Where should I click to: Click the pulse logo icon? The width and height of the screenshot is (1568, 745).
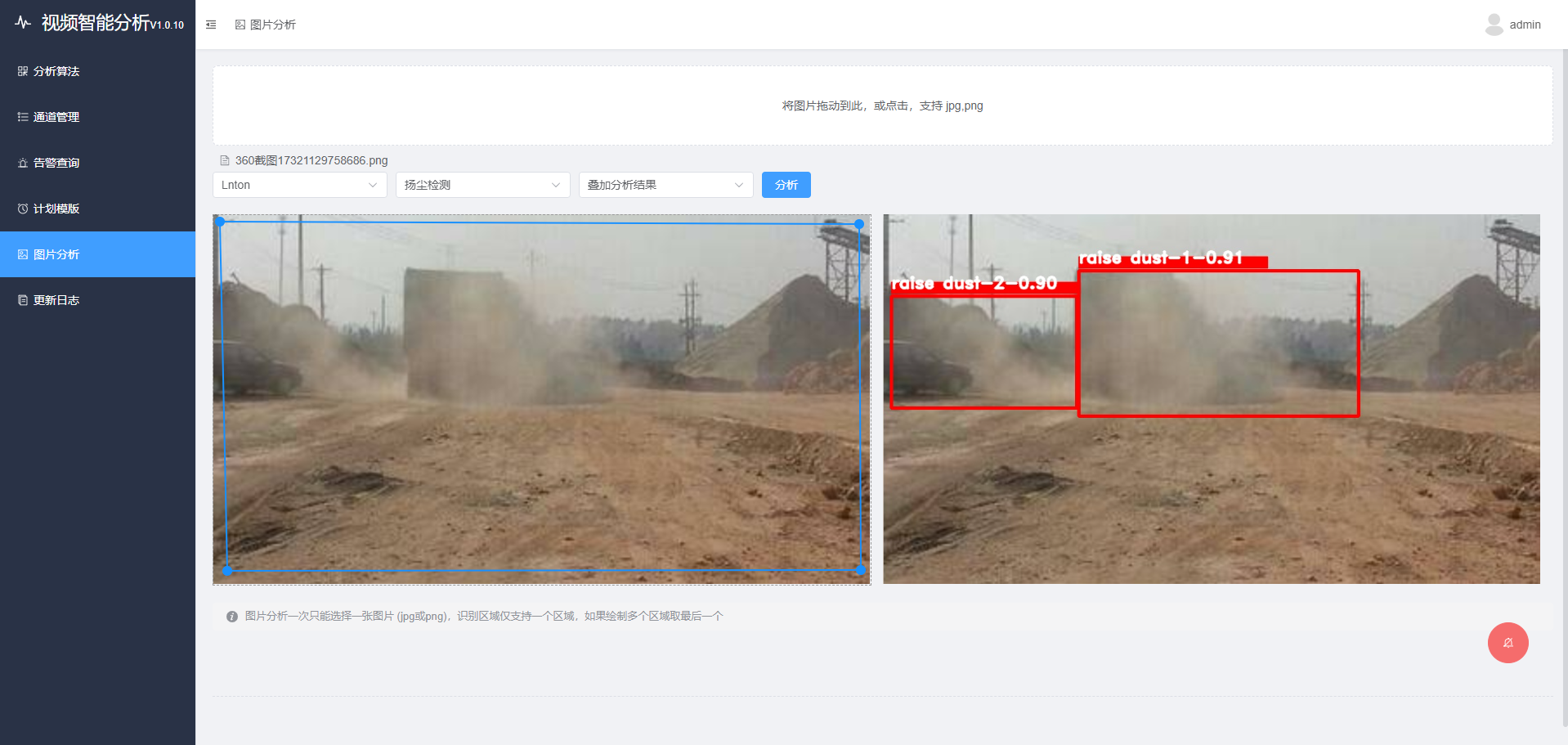(23, 23)
